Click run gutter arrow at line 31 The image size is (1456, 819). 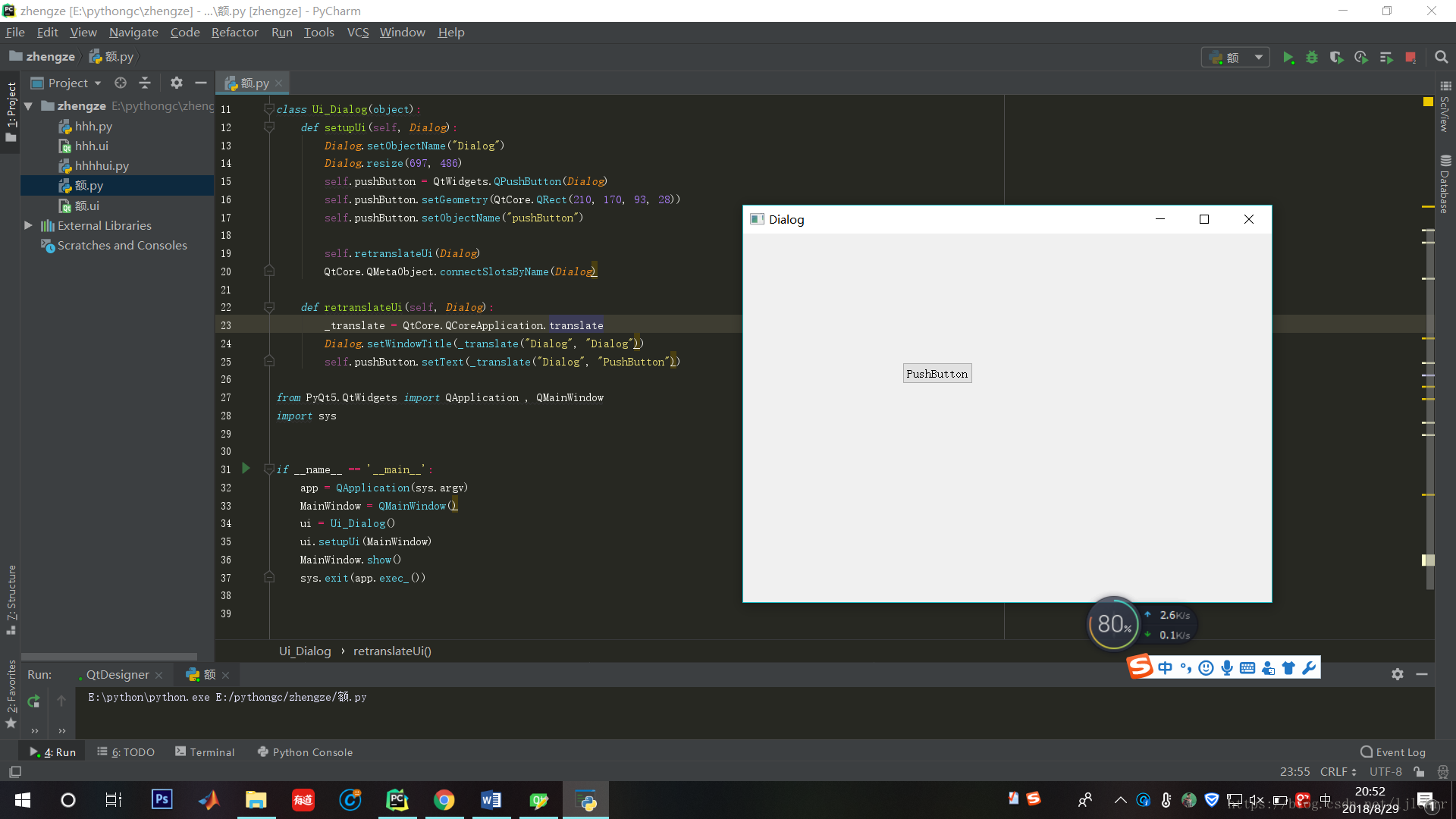click(246, 469)
